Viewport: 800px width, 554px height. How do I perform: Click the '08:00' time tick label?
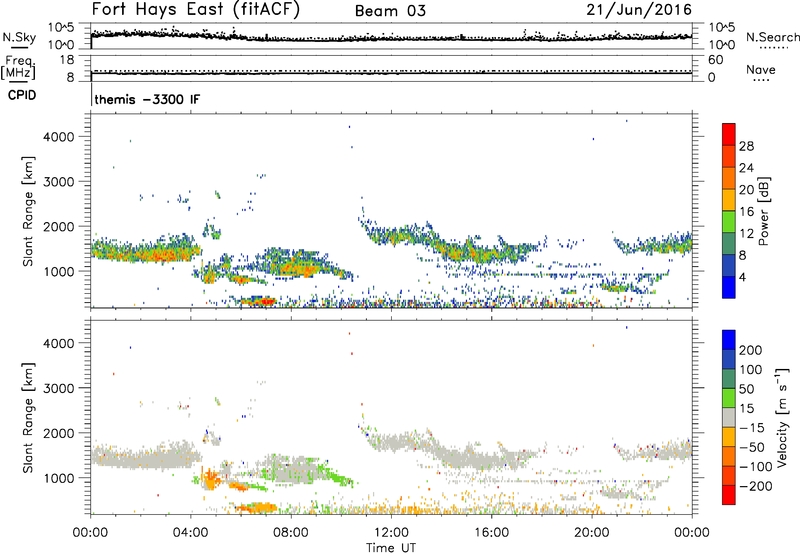291,533
